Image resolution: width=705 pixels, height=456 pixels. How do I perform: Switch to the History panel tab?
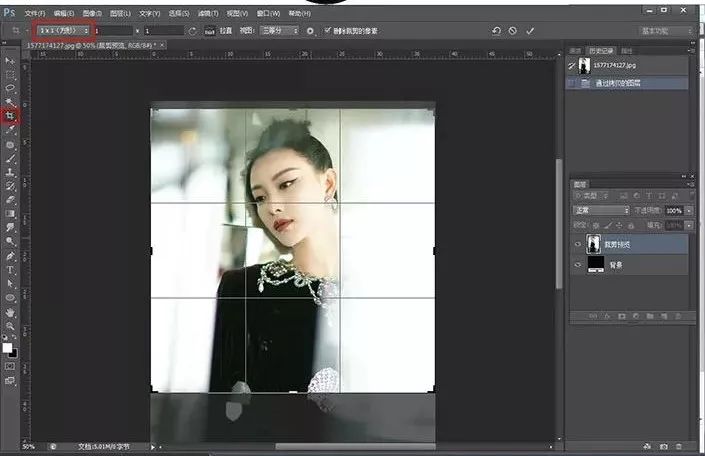point(600,49)
